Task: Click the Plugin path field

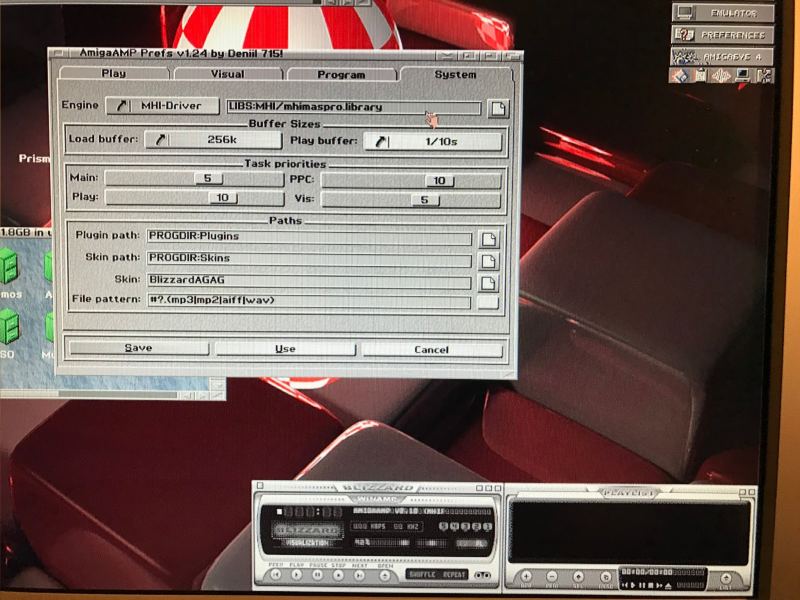Action: [x=309, y=236]
